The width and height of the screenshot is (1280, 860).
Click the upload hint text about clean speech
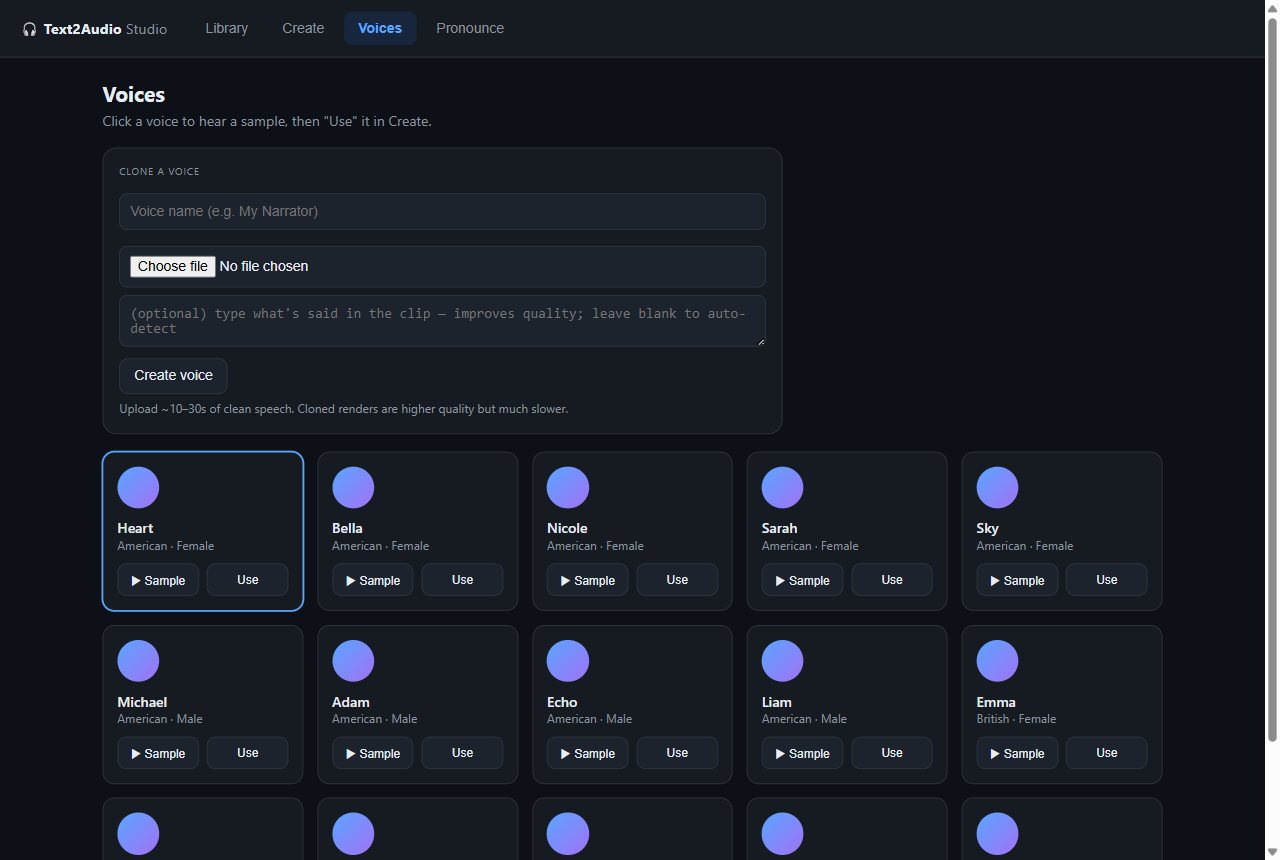coord(343,409)
